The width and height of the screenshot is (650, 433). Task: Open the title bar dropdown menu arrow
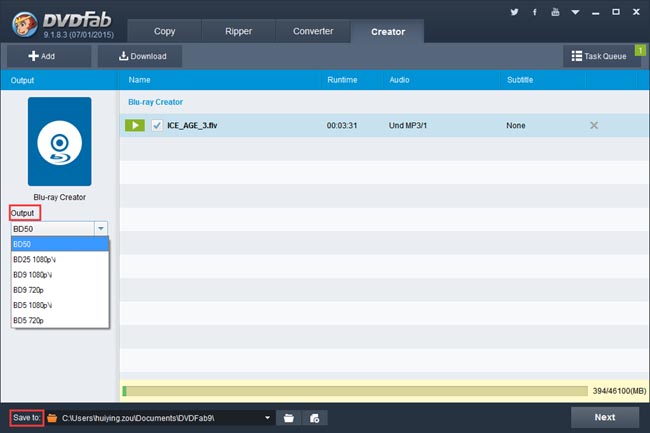pyautogui.click(x=575, y=12)
